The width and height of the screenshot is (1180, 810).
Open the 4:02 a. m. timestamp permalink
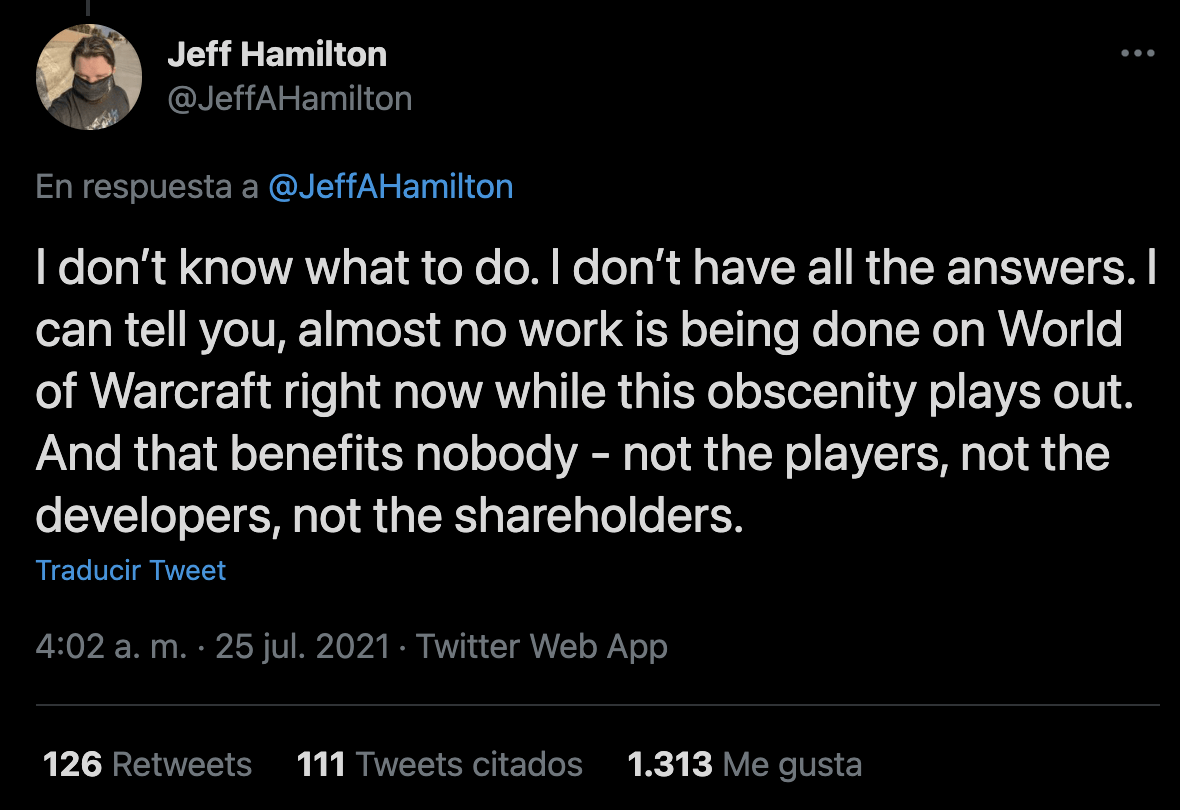point(111,647)
